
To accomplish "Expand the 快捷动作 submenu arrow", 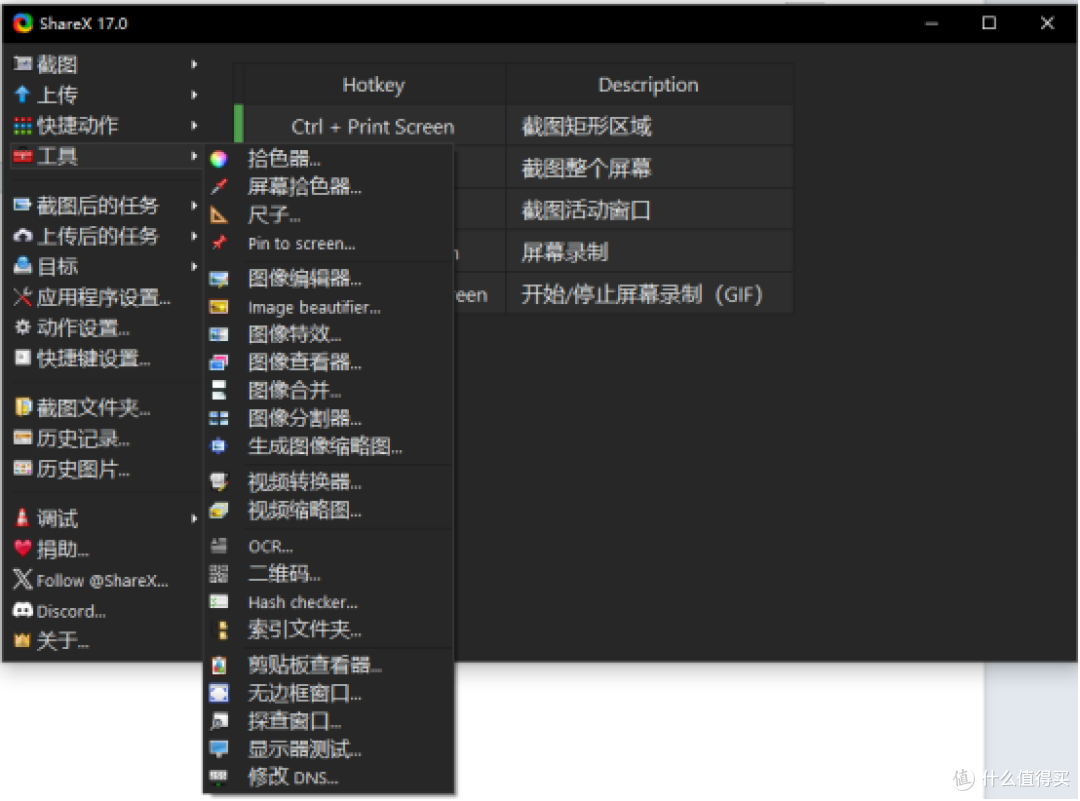I will pyautogui.click(x=194, y=125).
